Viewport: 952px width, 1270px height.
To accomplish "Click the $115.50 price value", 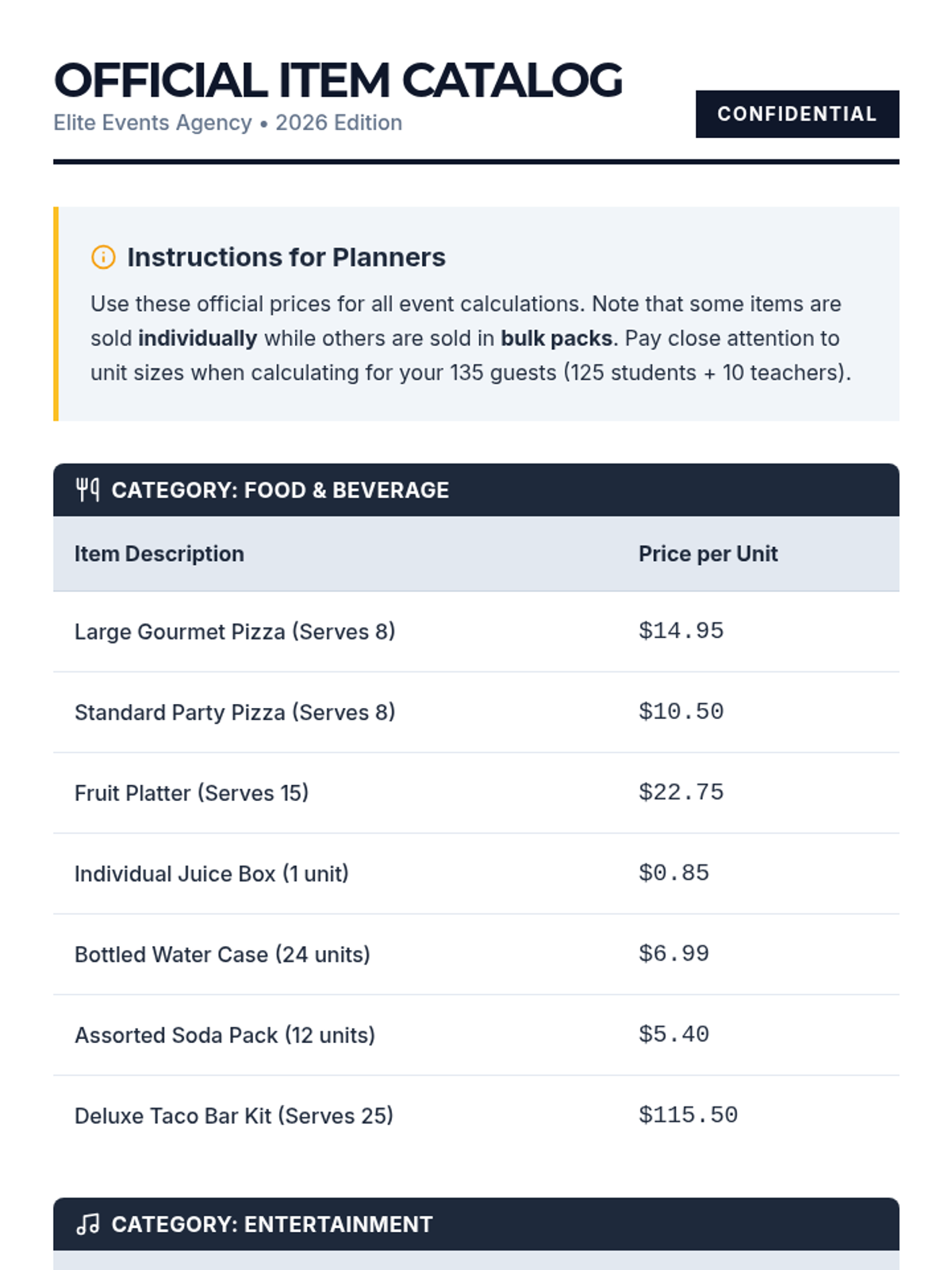I will pyautogui.click(x=688, y=1115).
